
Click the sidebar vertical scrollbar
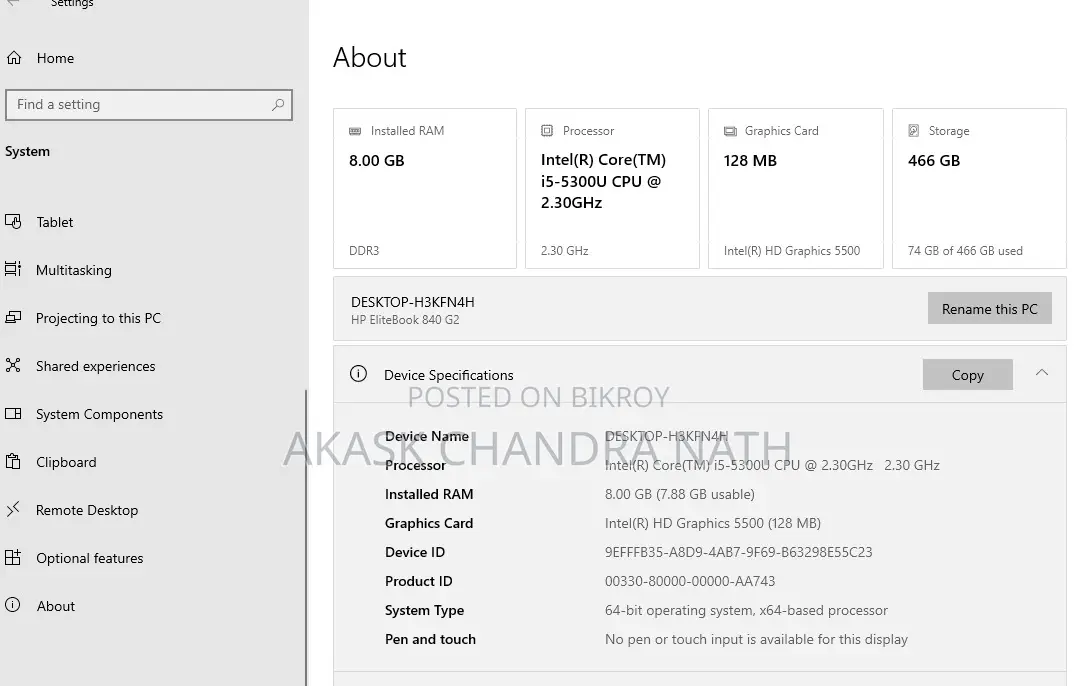pyautogui.click(x=306, y=538)
